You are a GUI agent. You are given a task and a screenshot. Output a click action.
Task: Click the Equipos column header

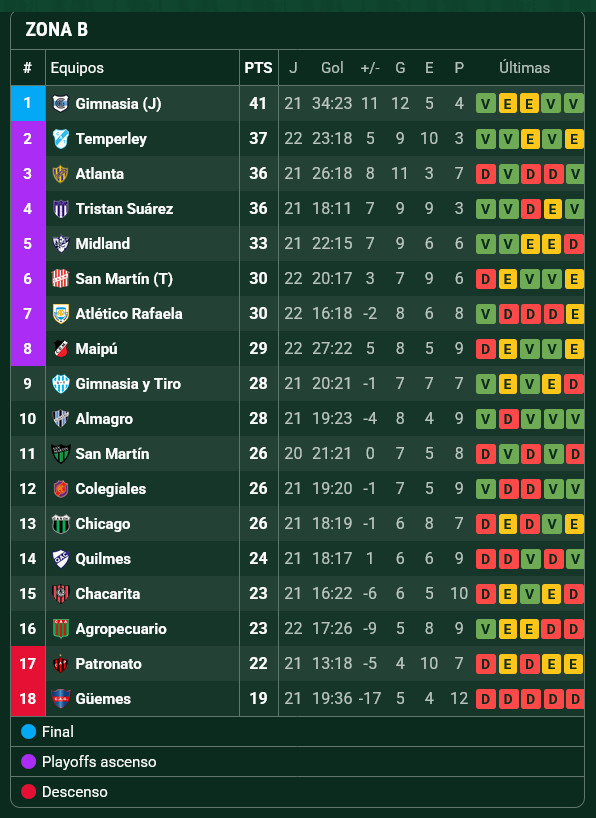77,68
